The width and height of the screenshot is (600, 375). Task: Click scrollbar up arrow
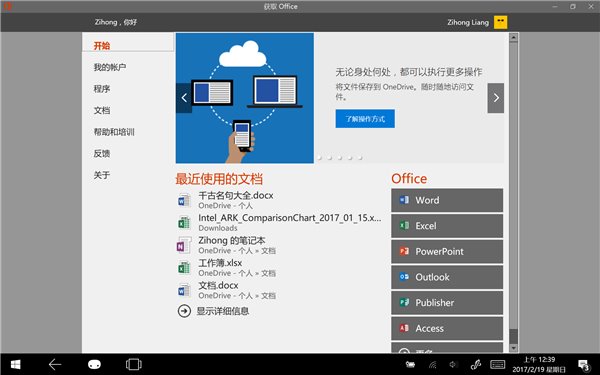point(514,37)
